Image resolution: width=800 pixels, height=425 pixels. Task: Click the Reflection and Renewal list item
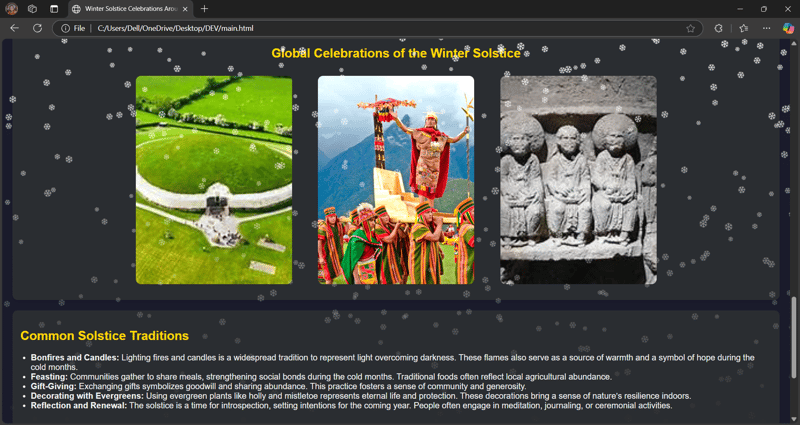coord(352,406)
